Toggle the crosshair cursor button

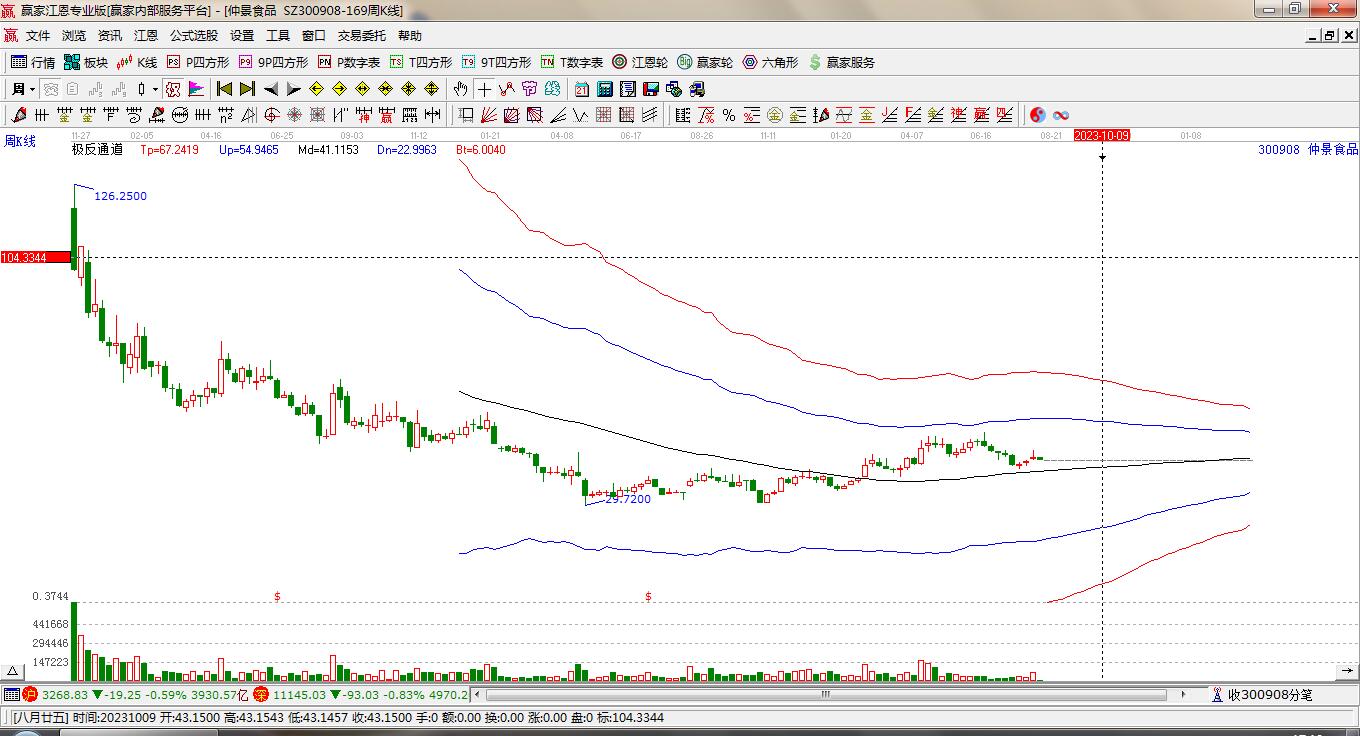[484, 89]
